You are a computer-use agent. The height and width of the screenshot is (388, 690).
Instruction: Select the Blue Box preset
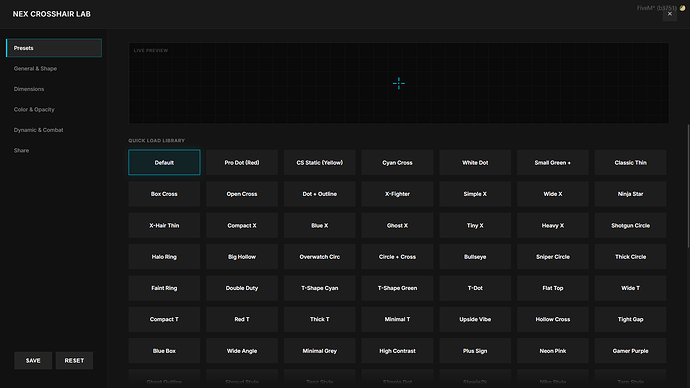point(164,351)
